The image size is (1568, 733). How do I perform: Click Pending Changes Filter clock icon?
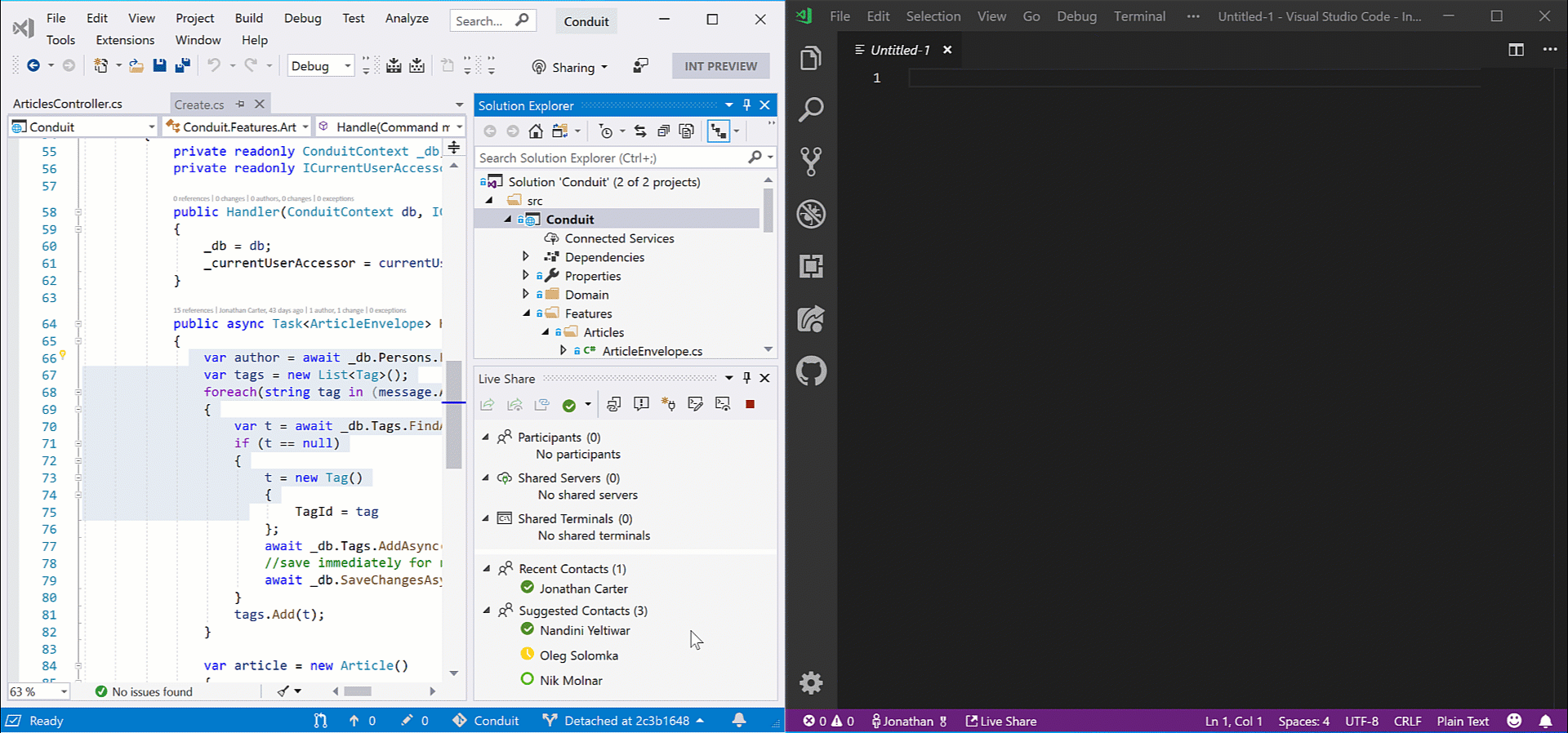pos(605,131)
